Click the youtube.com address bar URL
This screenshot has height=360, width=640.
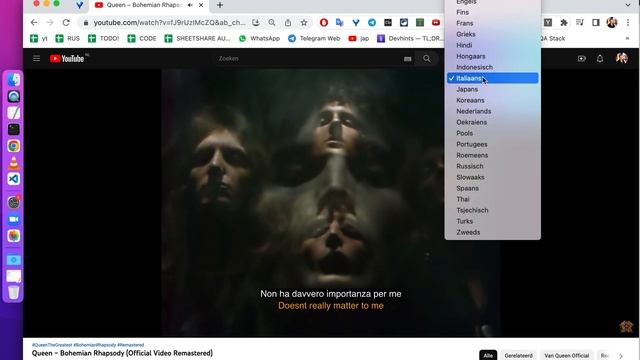click(x=169, y=23)
